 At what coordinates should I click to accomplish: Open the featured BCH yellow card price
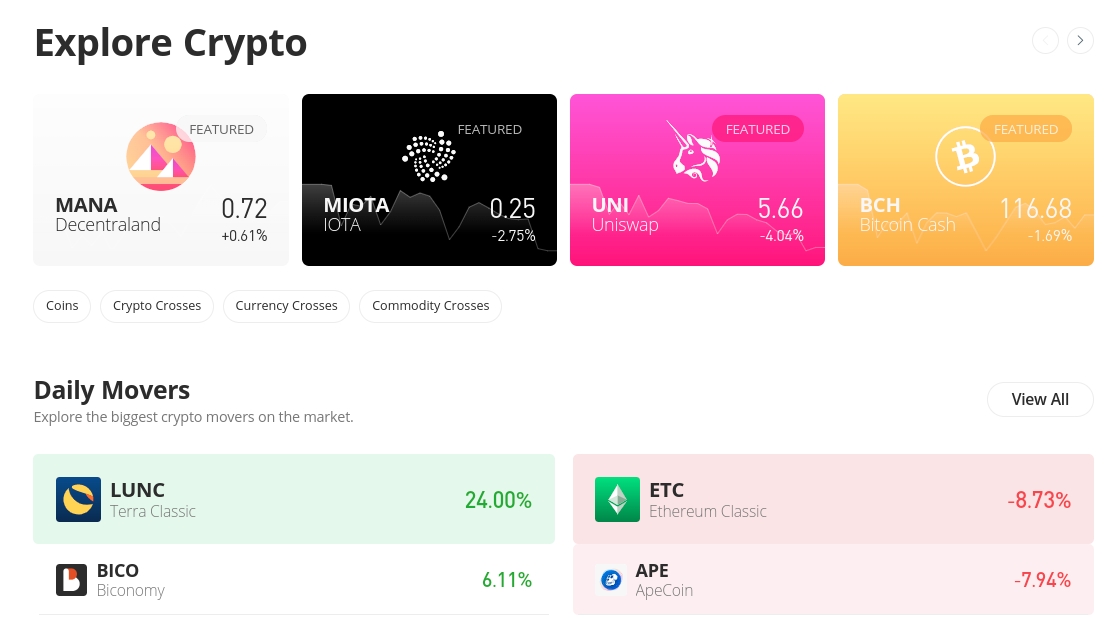[x=1035, y=209]
